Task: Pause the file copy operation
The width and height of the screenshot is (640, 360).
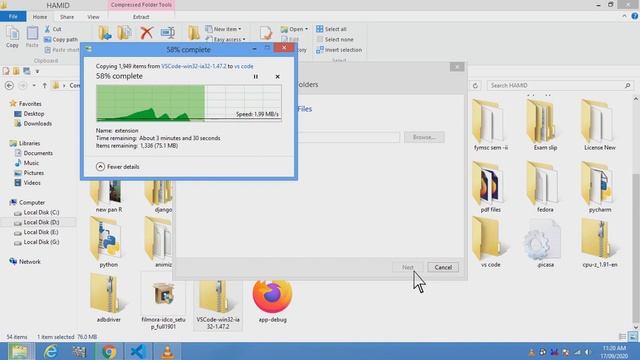Action: tap(256, 76)
